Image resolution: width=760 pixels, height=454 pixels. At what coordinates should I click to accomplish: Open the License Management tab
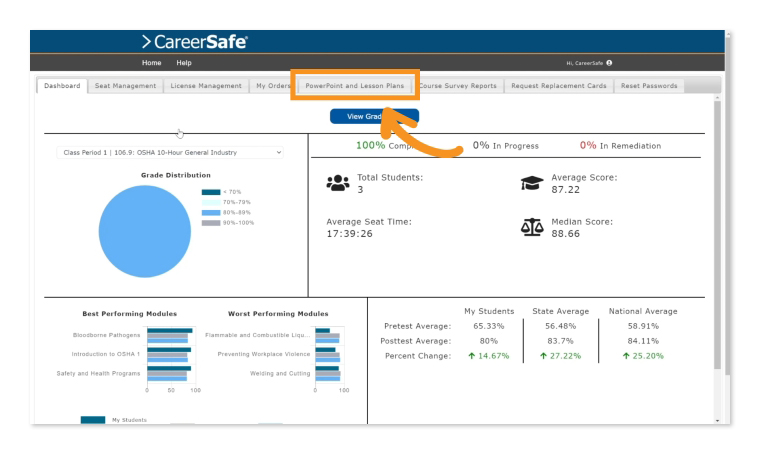(206, 86)
